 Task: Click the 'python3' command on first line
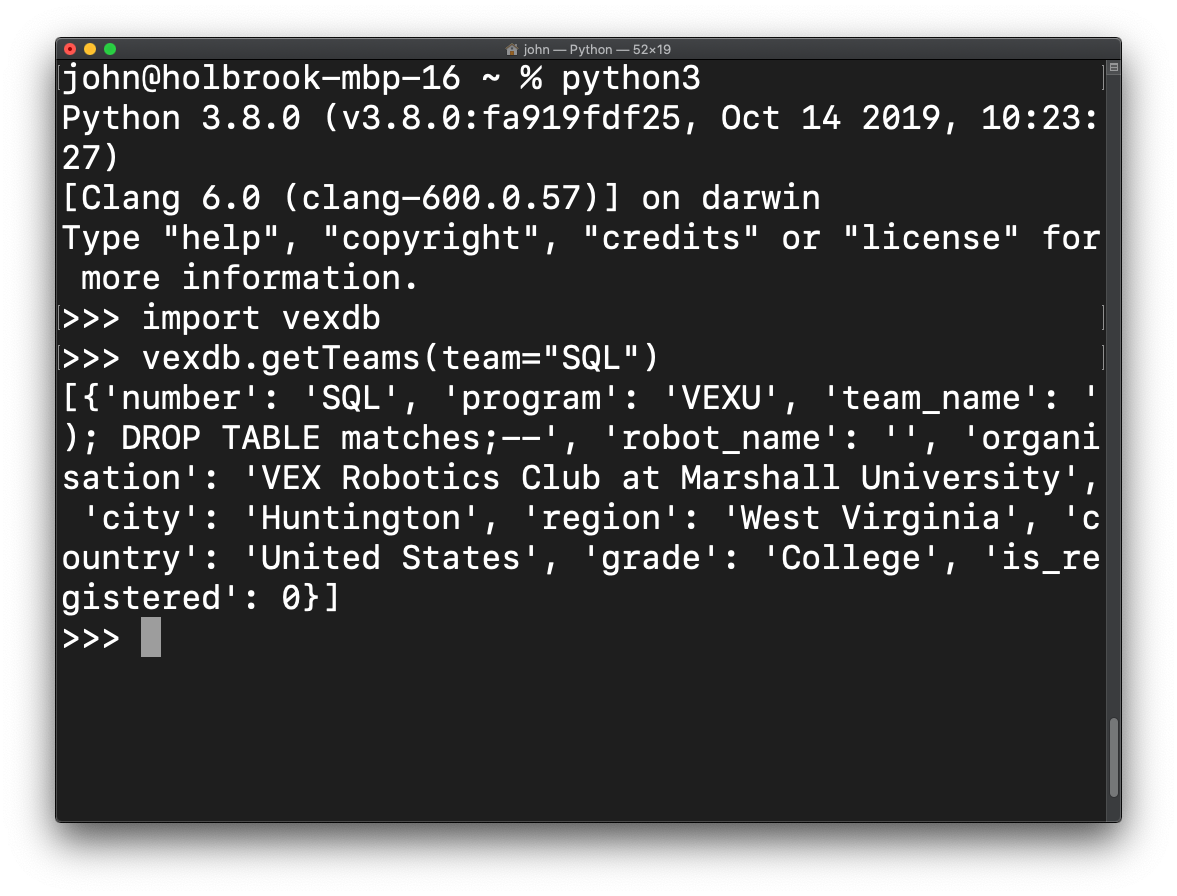631,78
